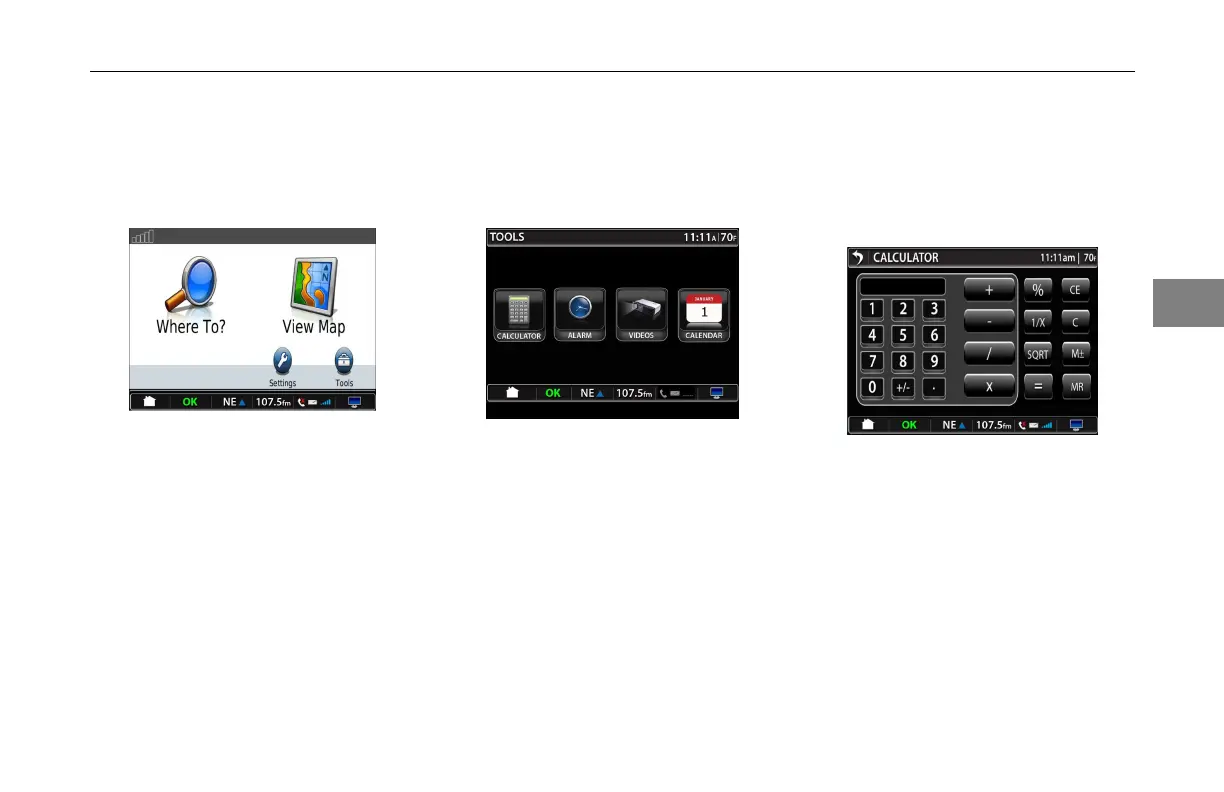Screen dimensions: 1224x792
Task: Tap the divide slash key
Action: click(989, 354)
